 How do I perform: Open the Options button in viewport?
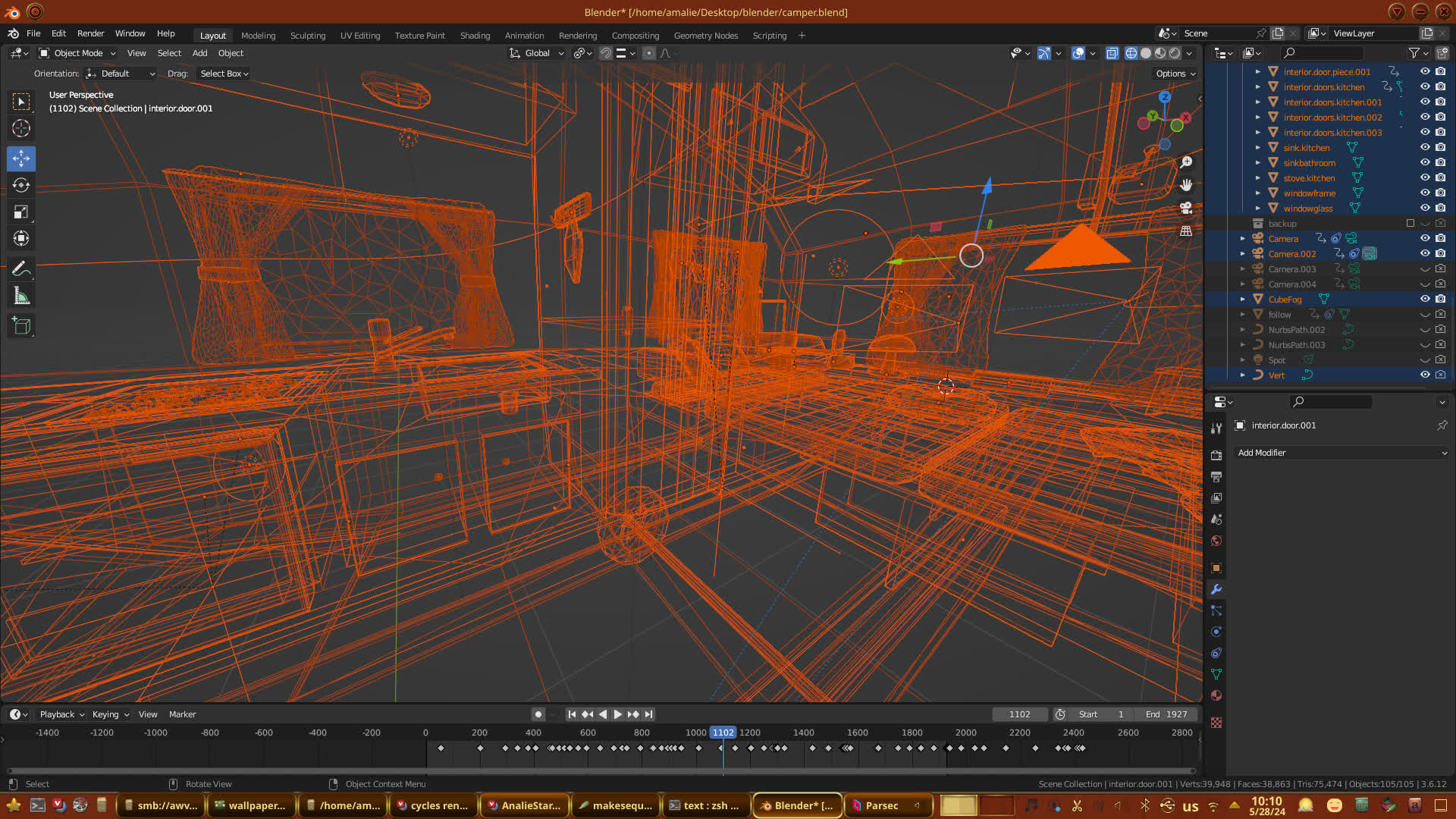point(1175,74)
